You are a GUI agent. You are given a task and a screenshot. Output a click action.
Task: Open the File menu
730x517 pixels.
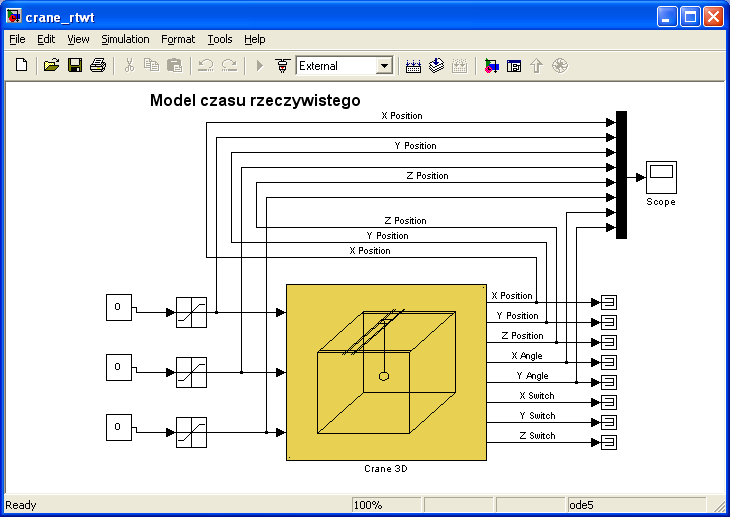tap(17, 39)
